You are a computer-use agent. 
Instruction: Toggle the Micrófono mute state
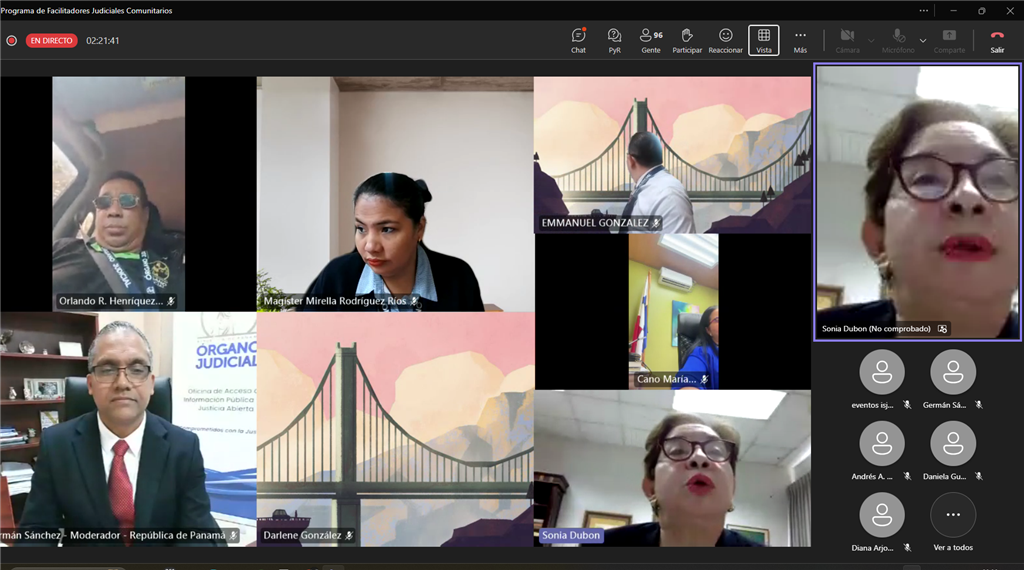[898, 40]
